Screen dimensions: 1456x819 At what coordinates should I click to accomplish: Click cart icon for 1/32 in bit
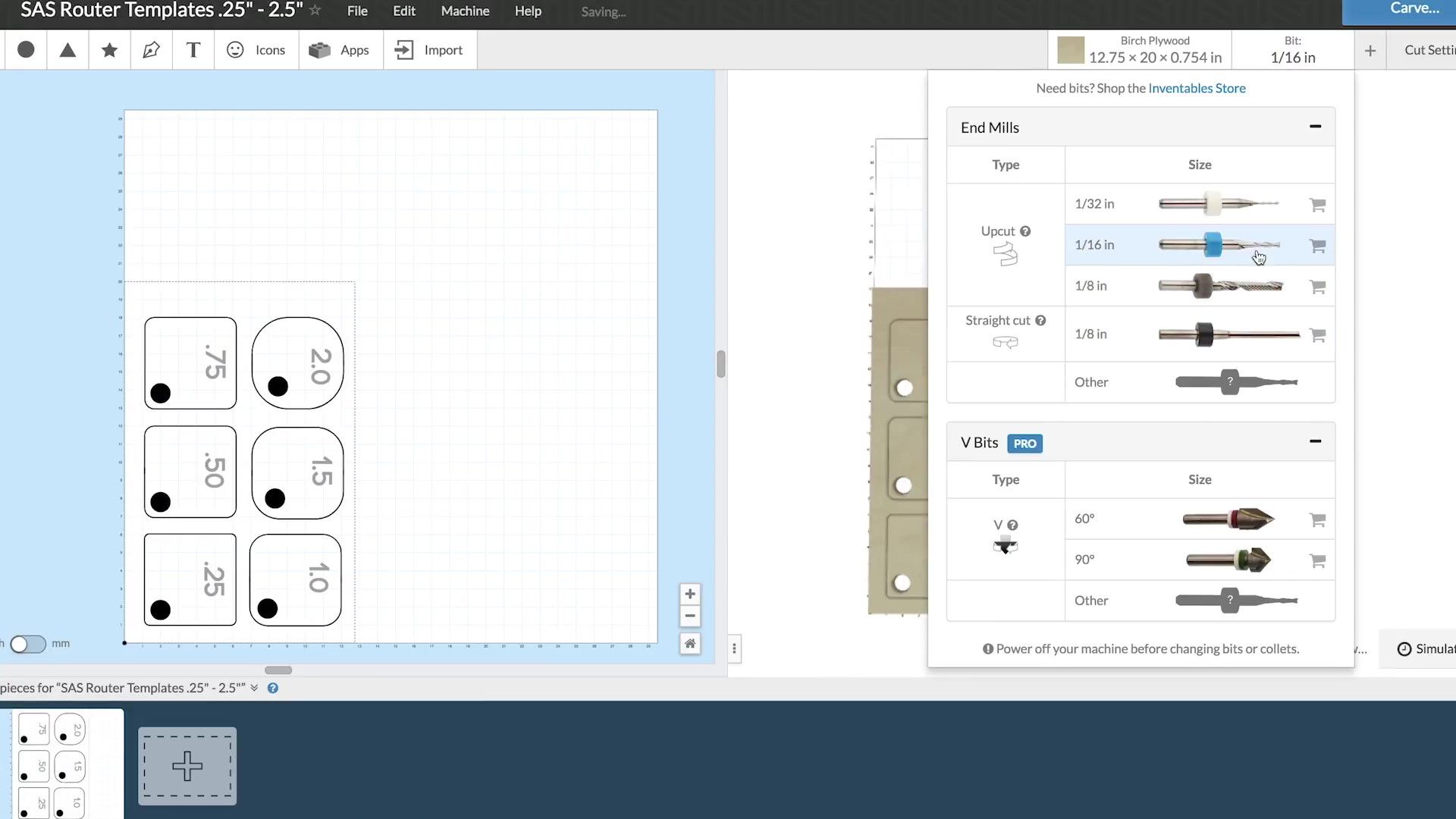click(1317, 205)
